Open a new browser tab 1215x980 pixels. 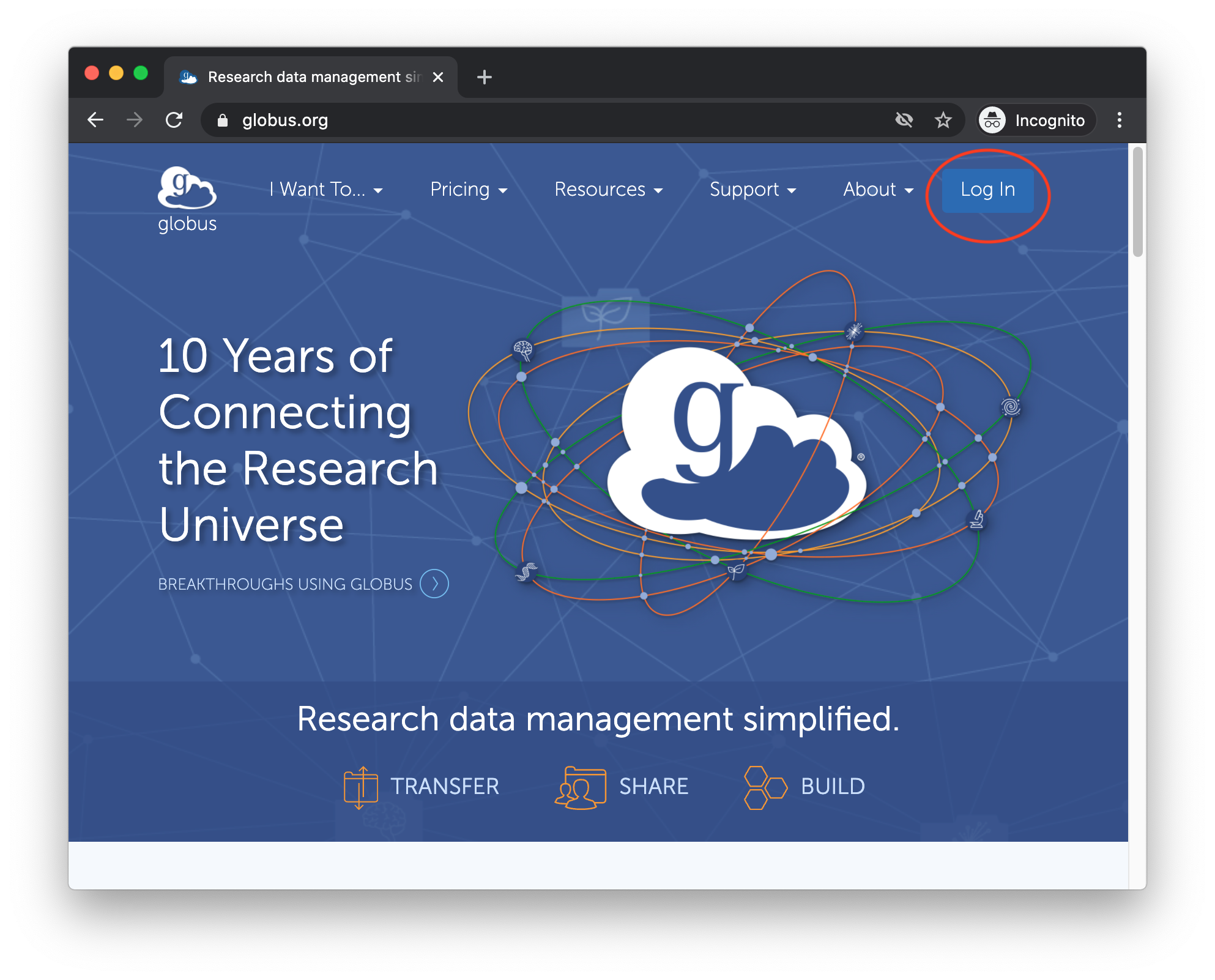tap(484, 77)
